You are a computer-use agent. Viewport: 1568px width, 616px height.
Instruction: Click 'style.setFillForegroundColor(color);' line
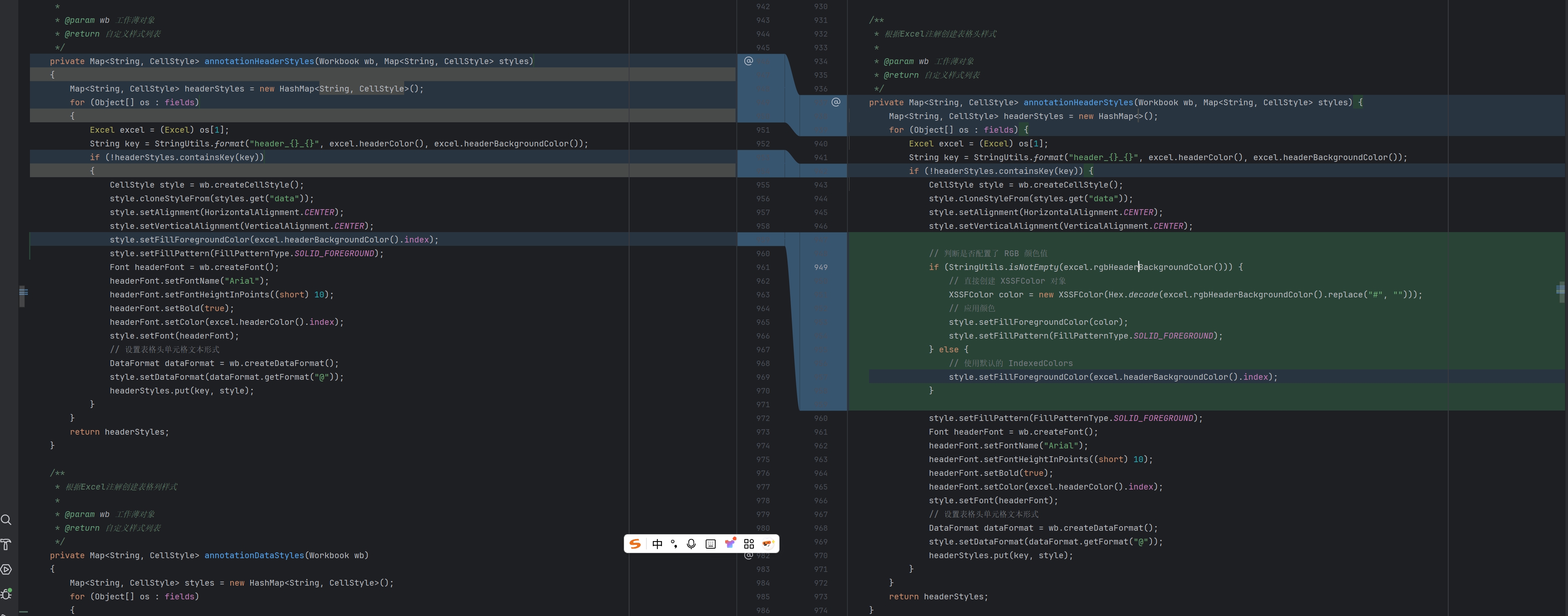point(1038,322)
